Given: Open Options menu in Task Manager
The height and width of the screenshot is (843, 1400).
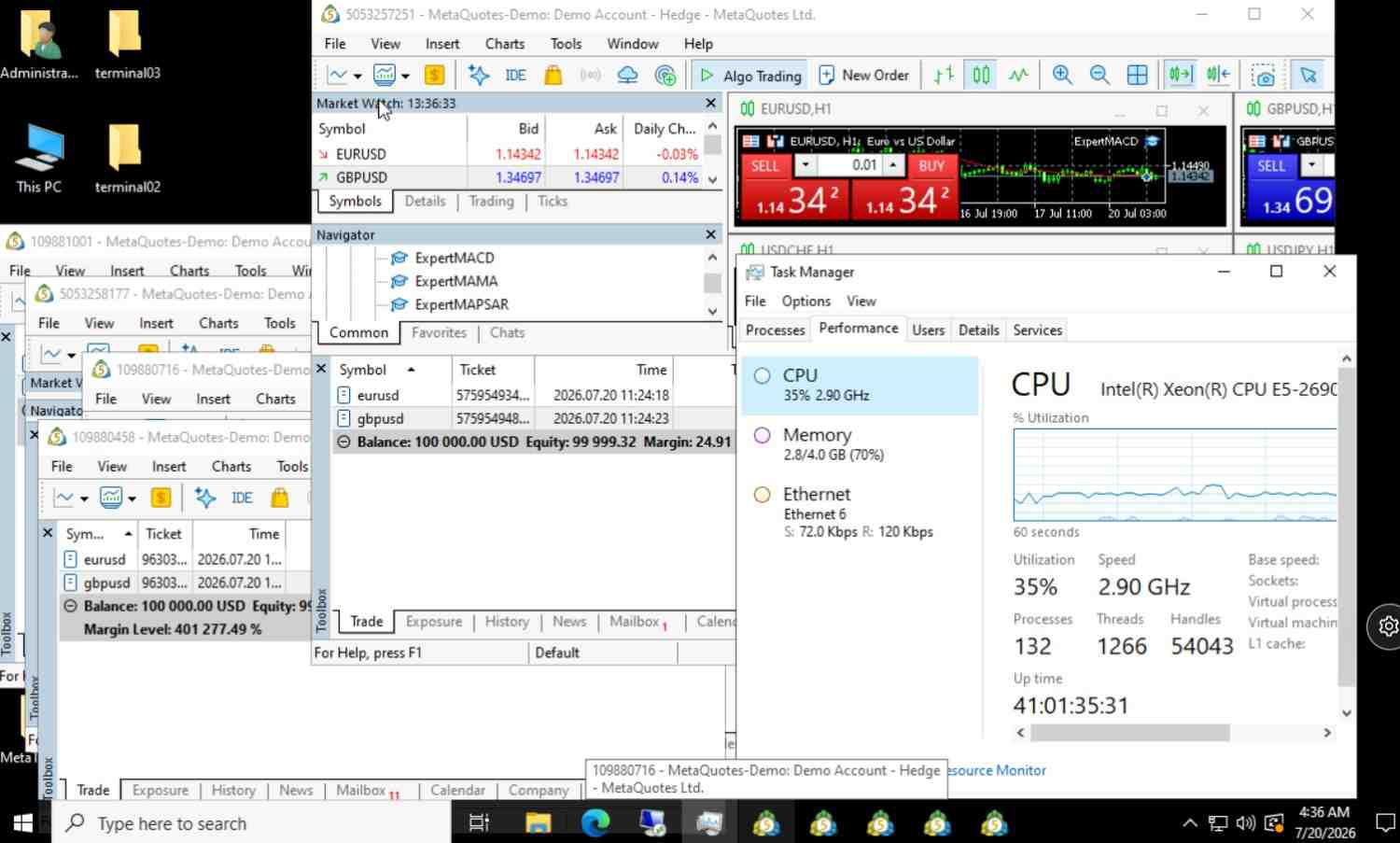Looking at the screenshot, I should [x=805, y=301].
